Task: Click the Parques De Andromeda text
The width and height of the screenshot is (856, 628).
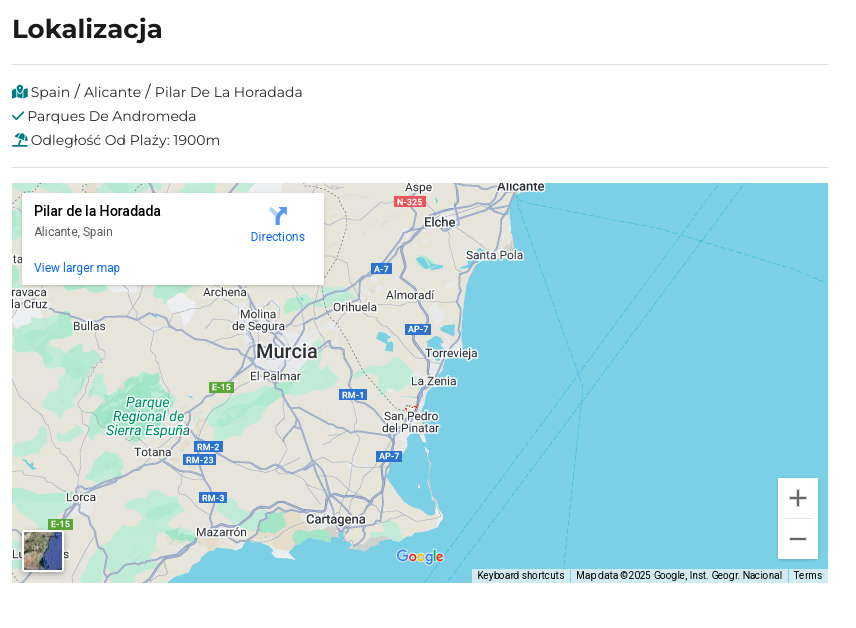Action: pos(111,116)
